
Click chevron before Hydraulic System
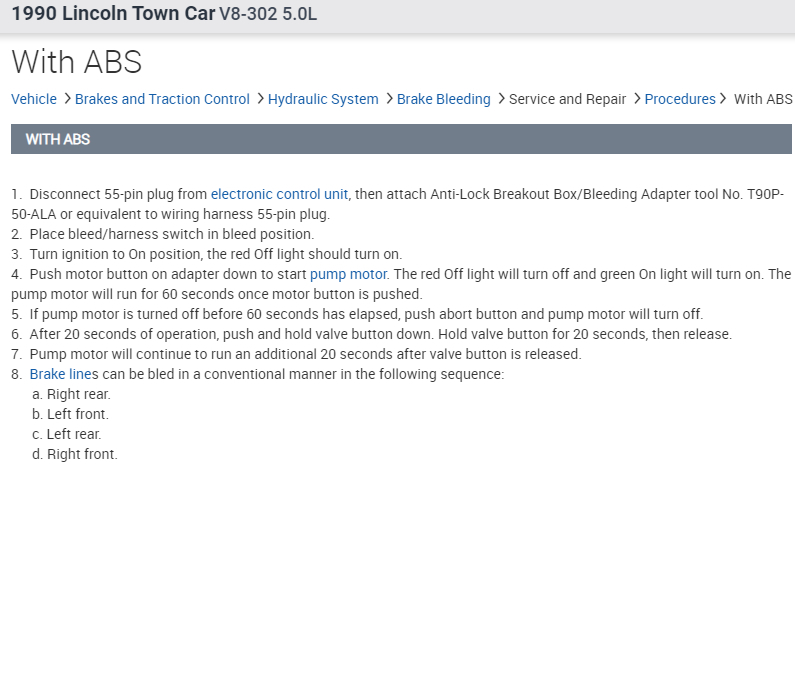260,99
